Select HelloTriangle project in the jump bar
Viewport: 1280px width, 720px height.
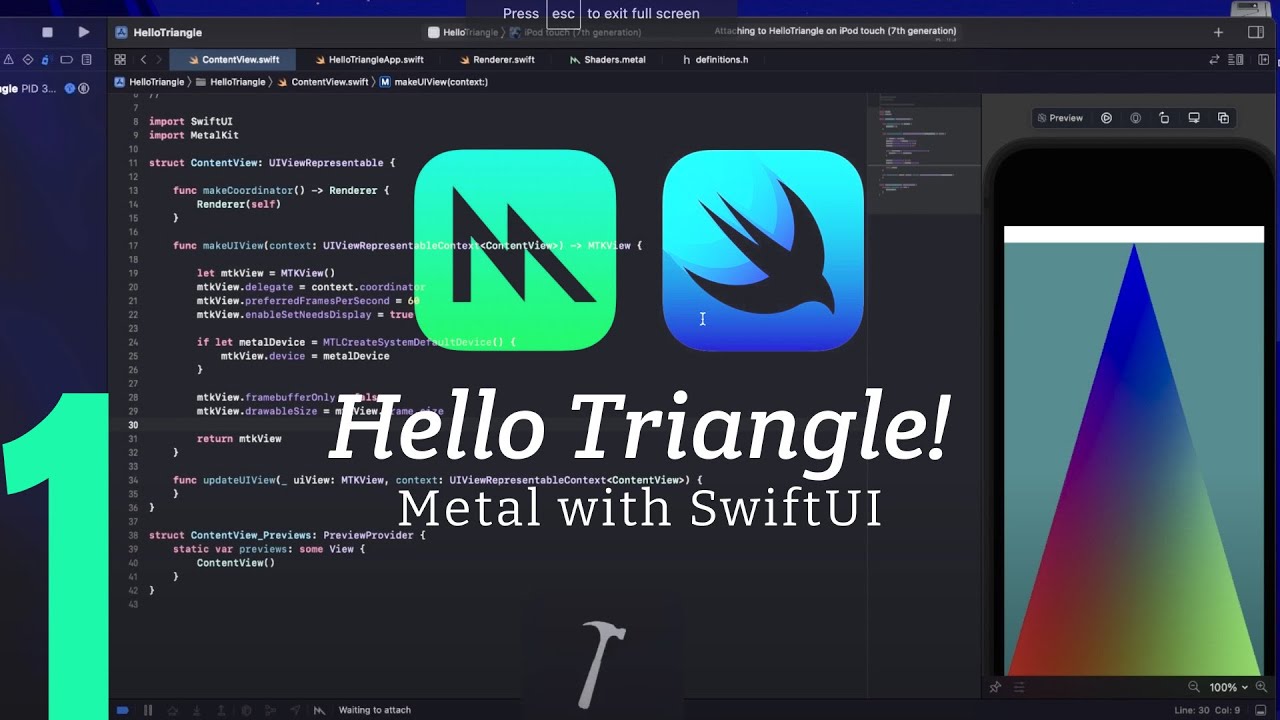pyautogui.click(x=149, y=82)
